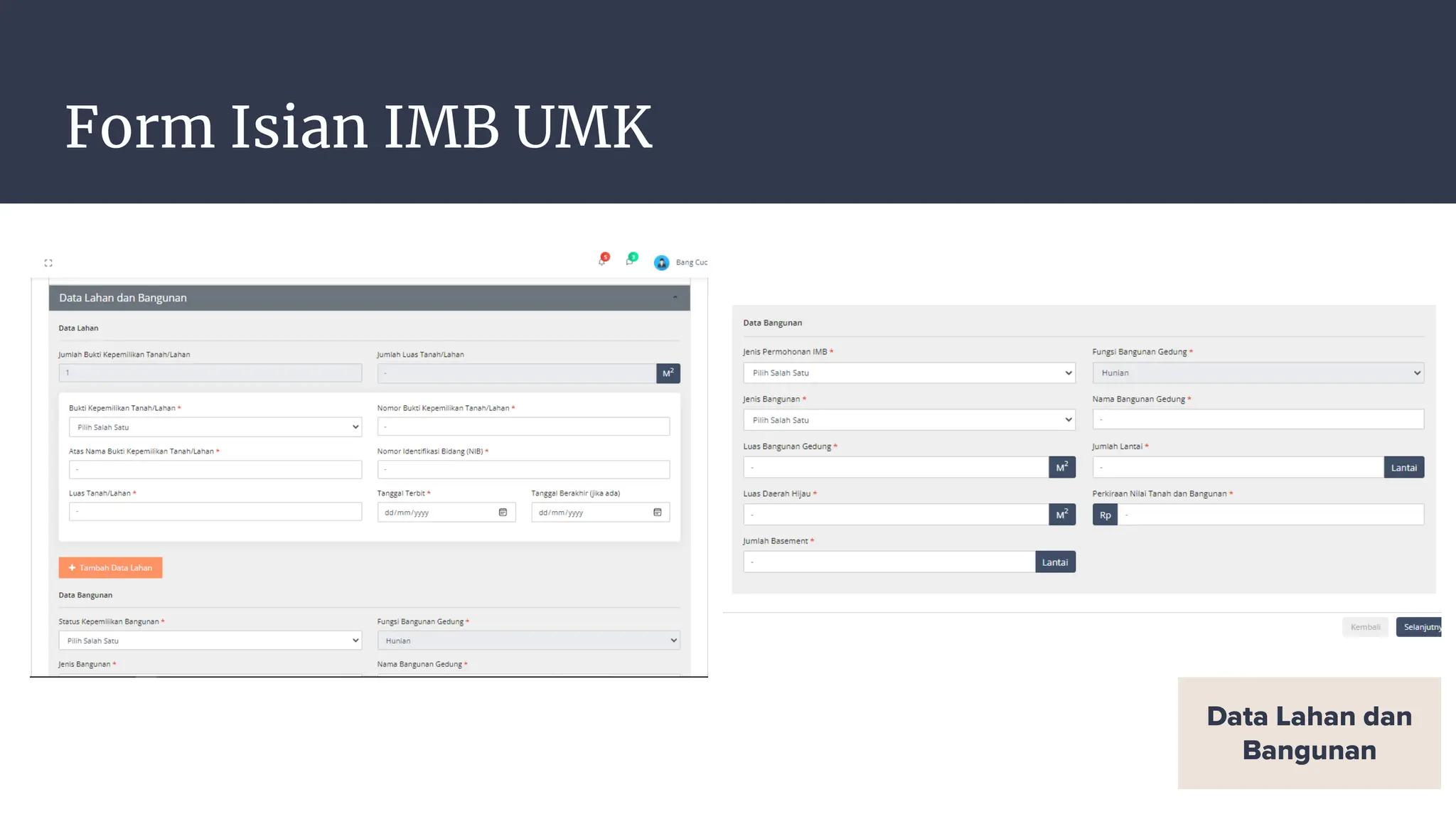Open the Bukti Kepemilikan Tanah/Lahan dropdown
Screen dimensions: 1456x819
tap(215, 427)
